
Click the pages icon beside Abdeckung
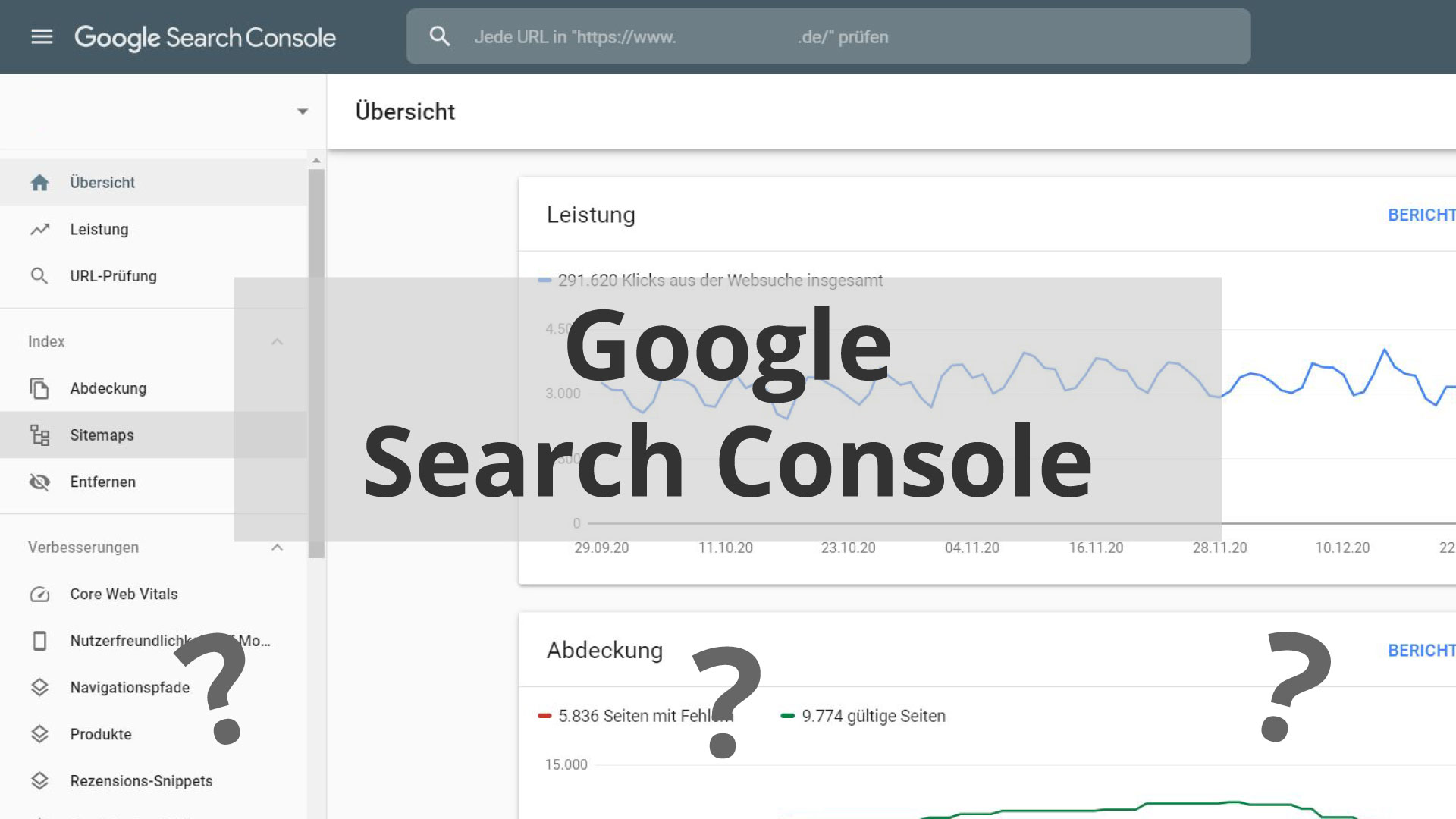tap(39, 388)
